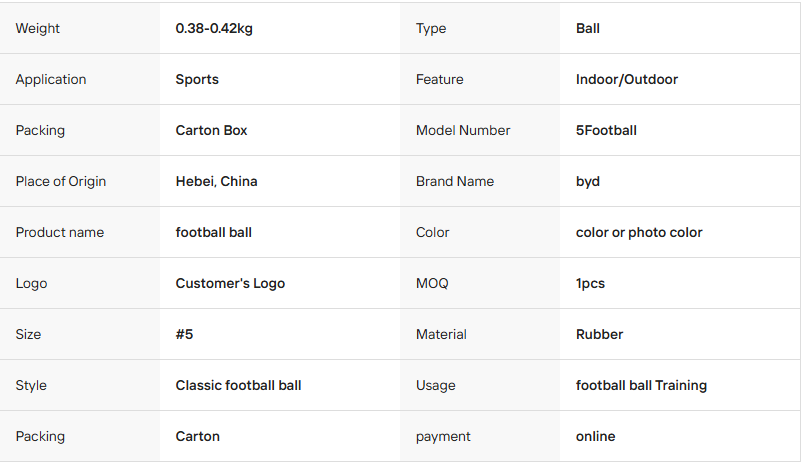
Task: Click the Type value Ball
Action: pyautogui.click(x=588, y=28)
